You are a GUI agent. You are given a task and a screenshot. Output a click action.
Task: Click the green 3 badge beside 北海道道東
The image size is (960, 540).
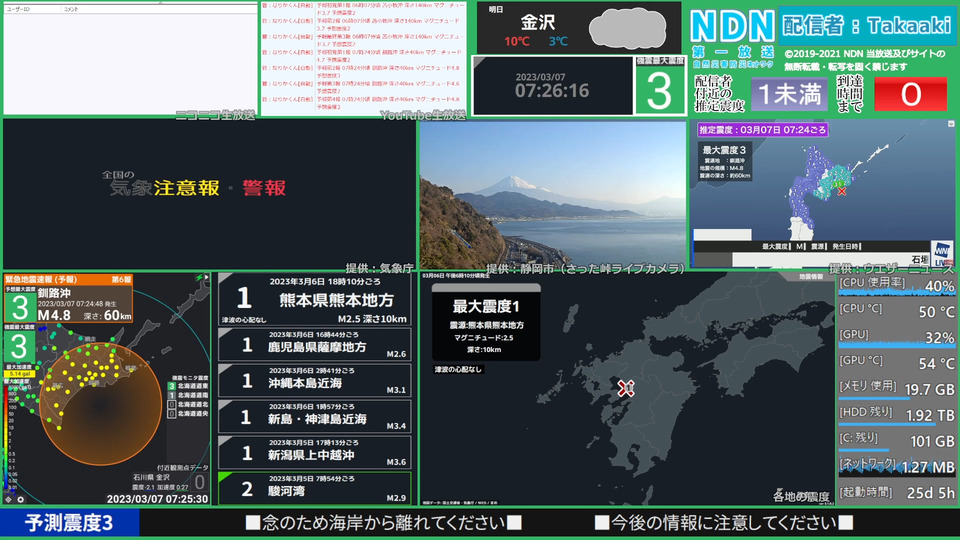[x=172, y=386]
